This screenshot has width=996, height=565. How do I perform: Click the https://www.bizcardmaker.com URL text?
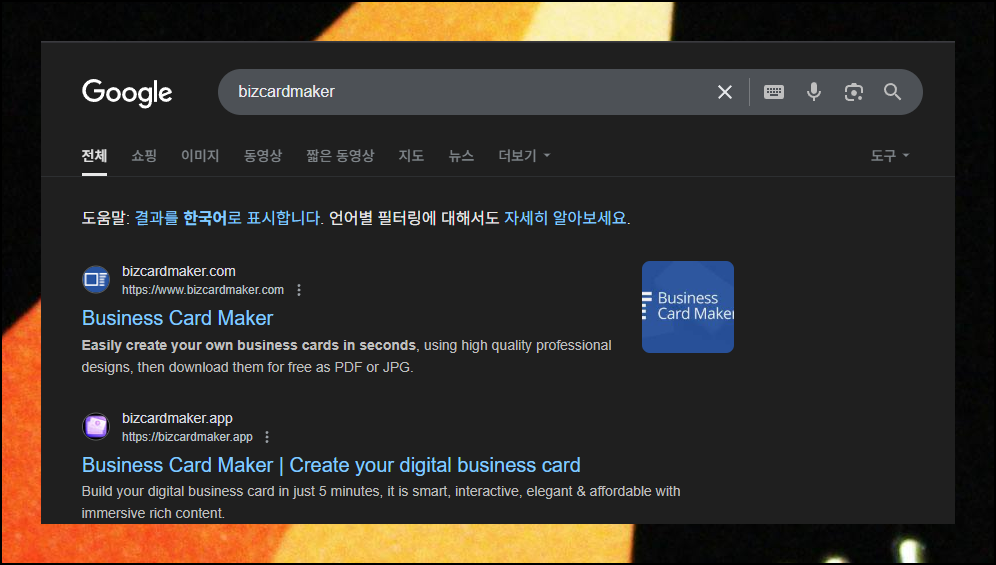click(x=203, y=290)
